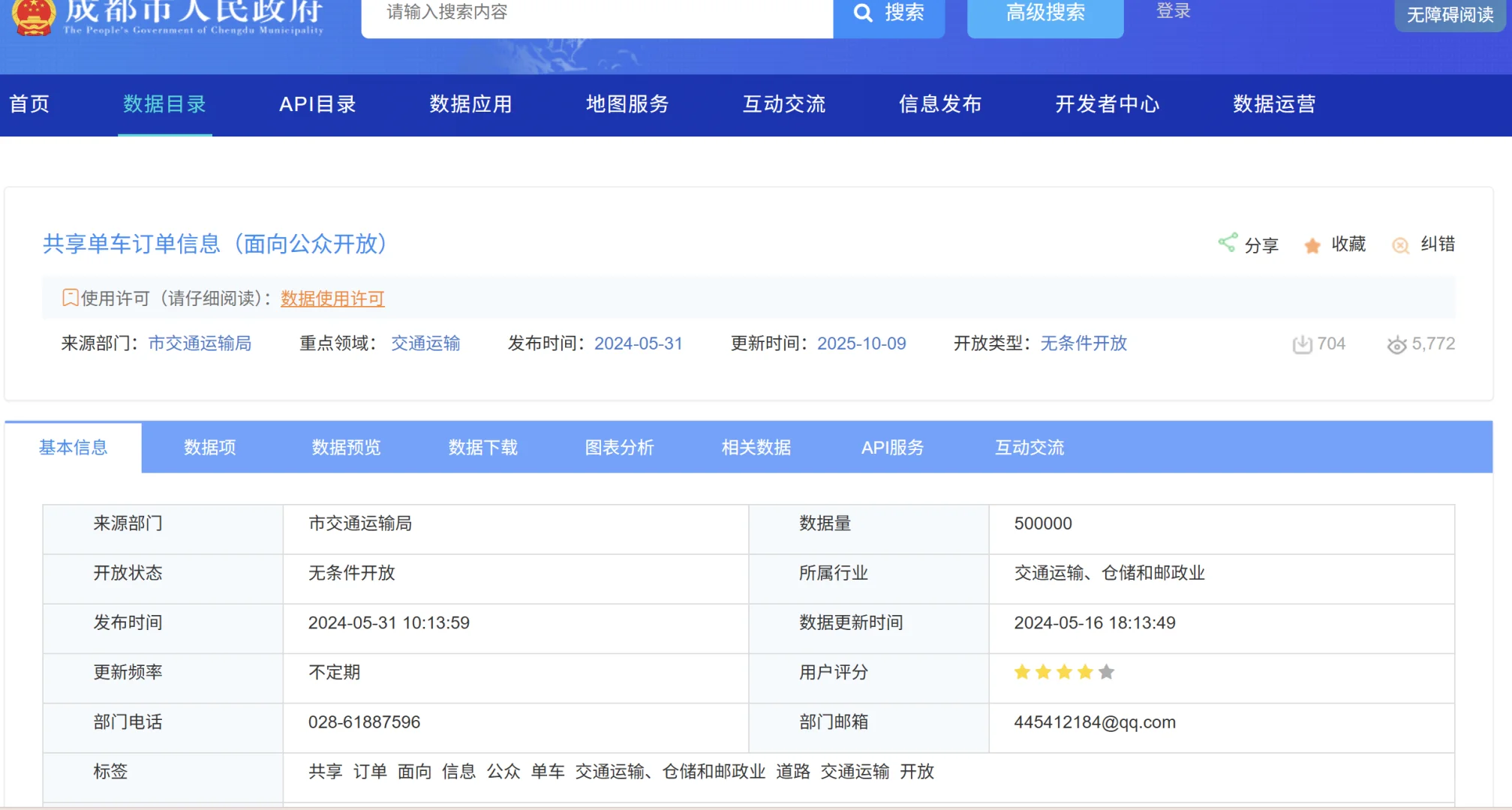Open the 数据项 tab

pos(209,448)
